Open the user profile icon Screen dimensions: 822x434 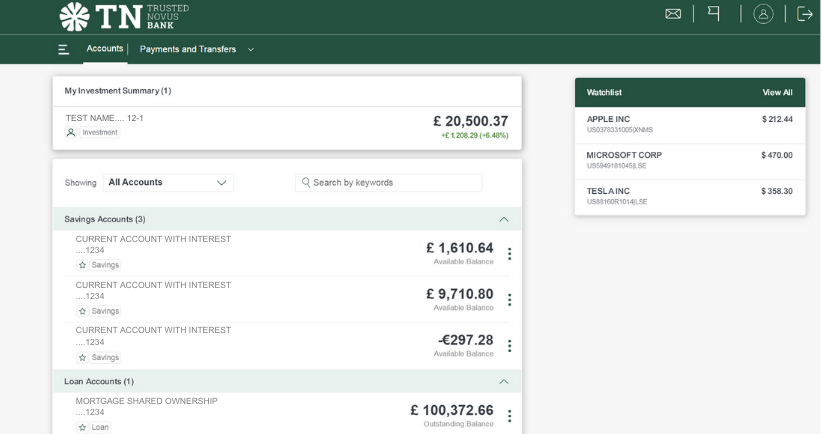tap(763, 14)
